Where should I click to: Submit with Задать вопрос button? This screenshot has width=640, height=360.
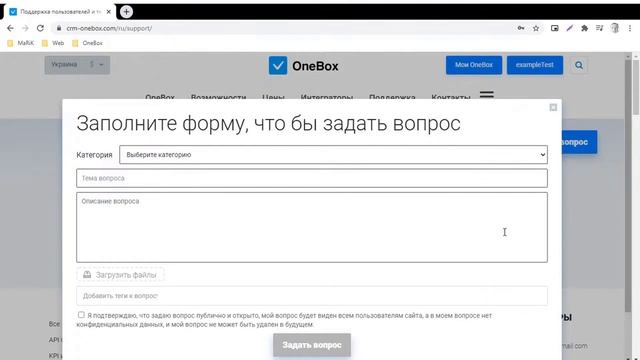point(312,345)
